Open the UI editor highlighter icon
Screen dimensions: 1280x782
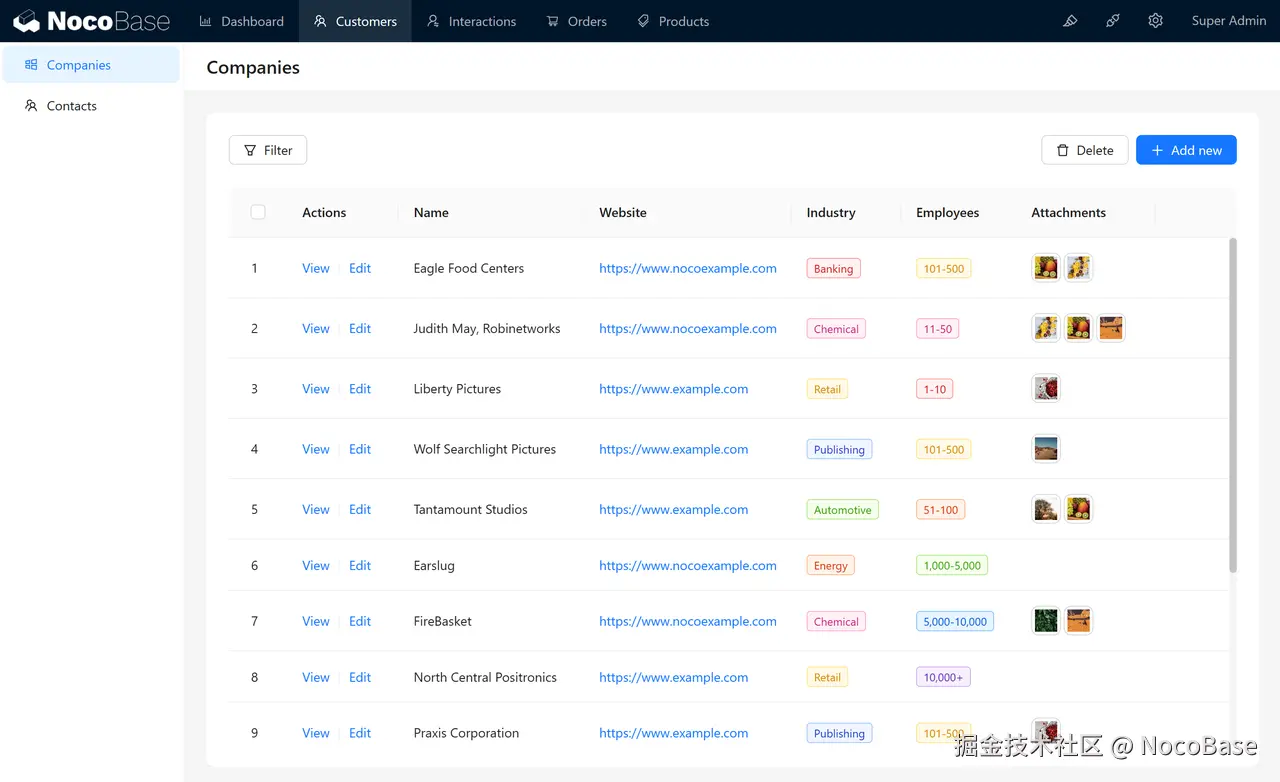pyautogui.click(x=1070, y=21)
